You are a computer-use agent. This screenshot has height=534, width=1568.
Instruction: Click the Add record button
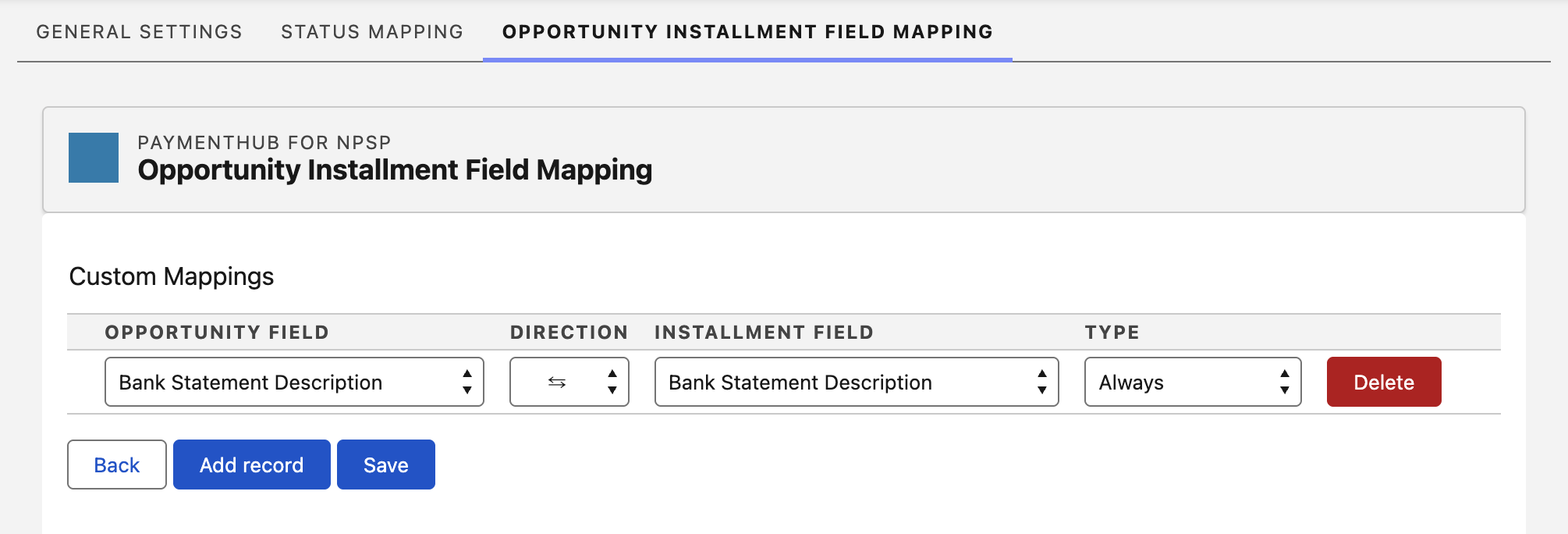coord(251,465)
